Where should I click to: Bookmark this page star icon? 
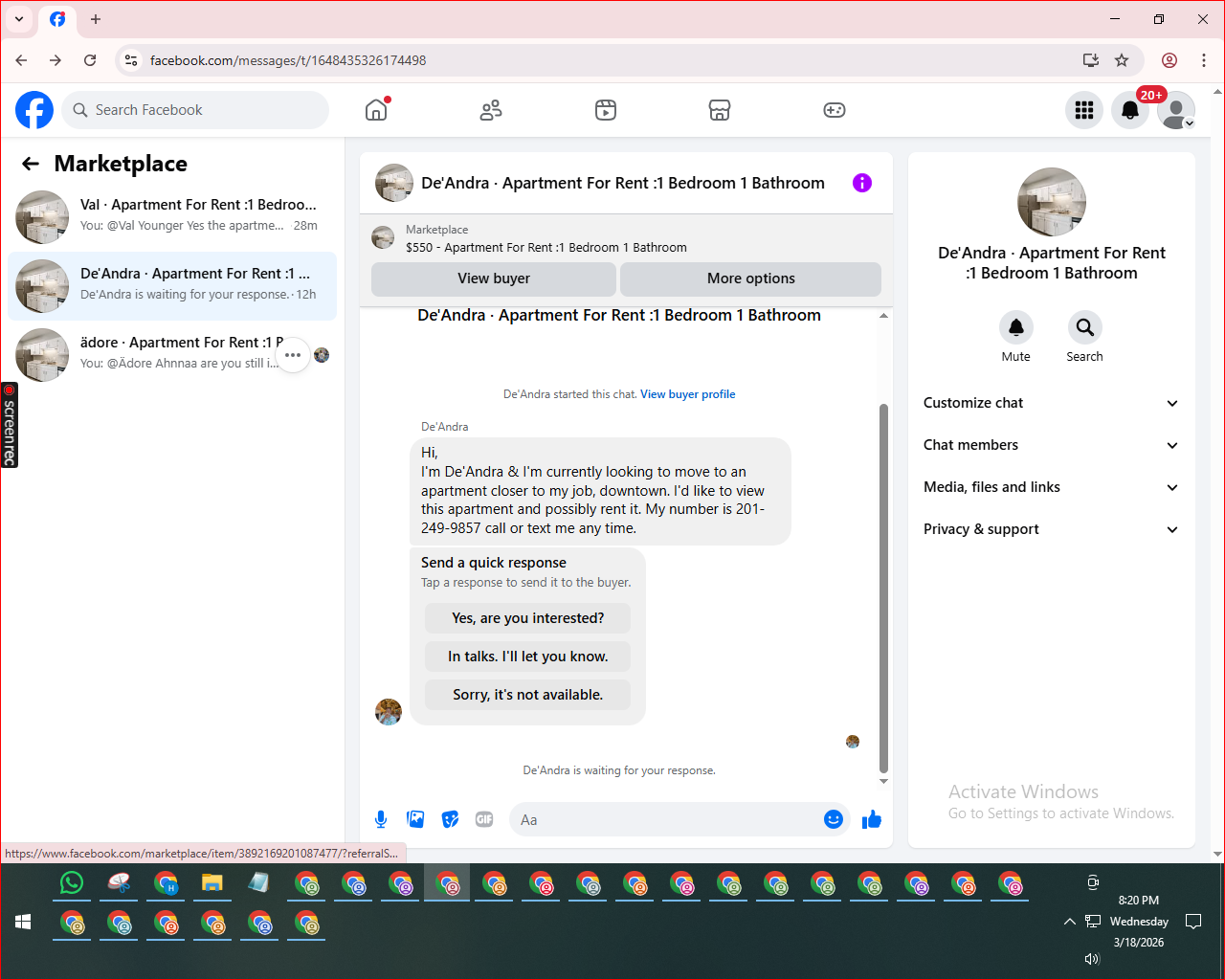pyautogui.click(x=1122, y=60)
